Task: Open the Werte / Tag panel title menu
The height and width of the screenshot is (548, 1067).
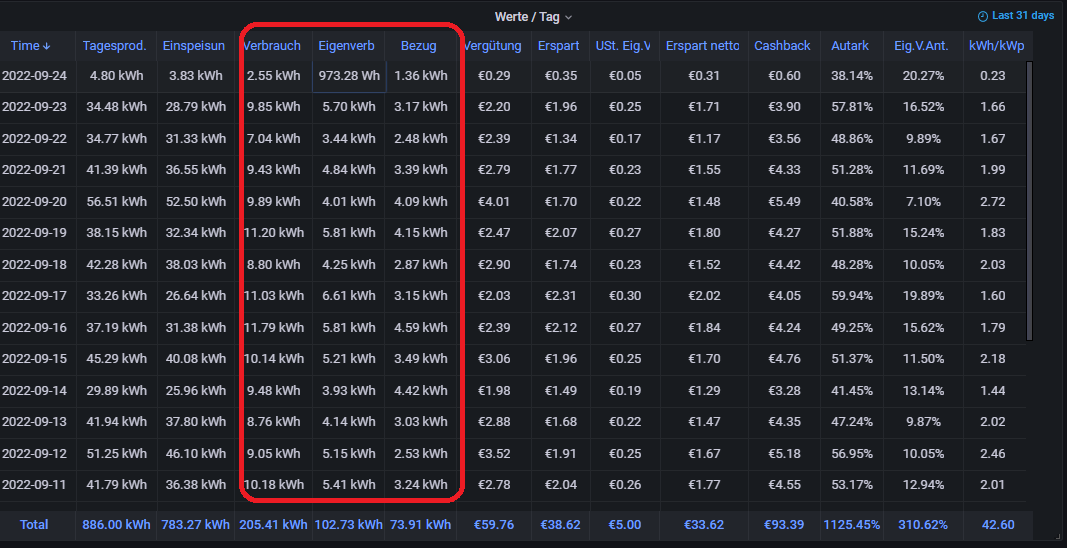Action: [526, 17]
